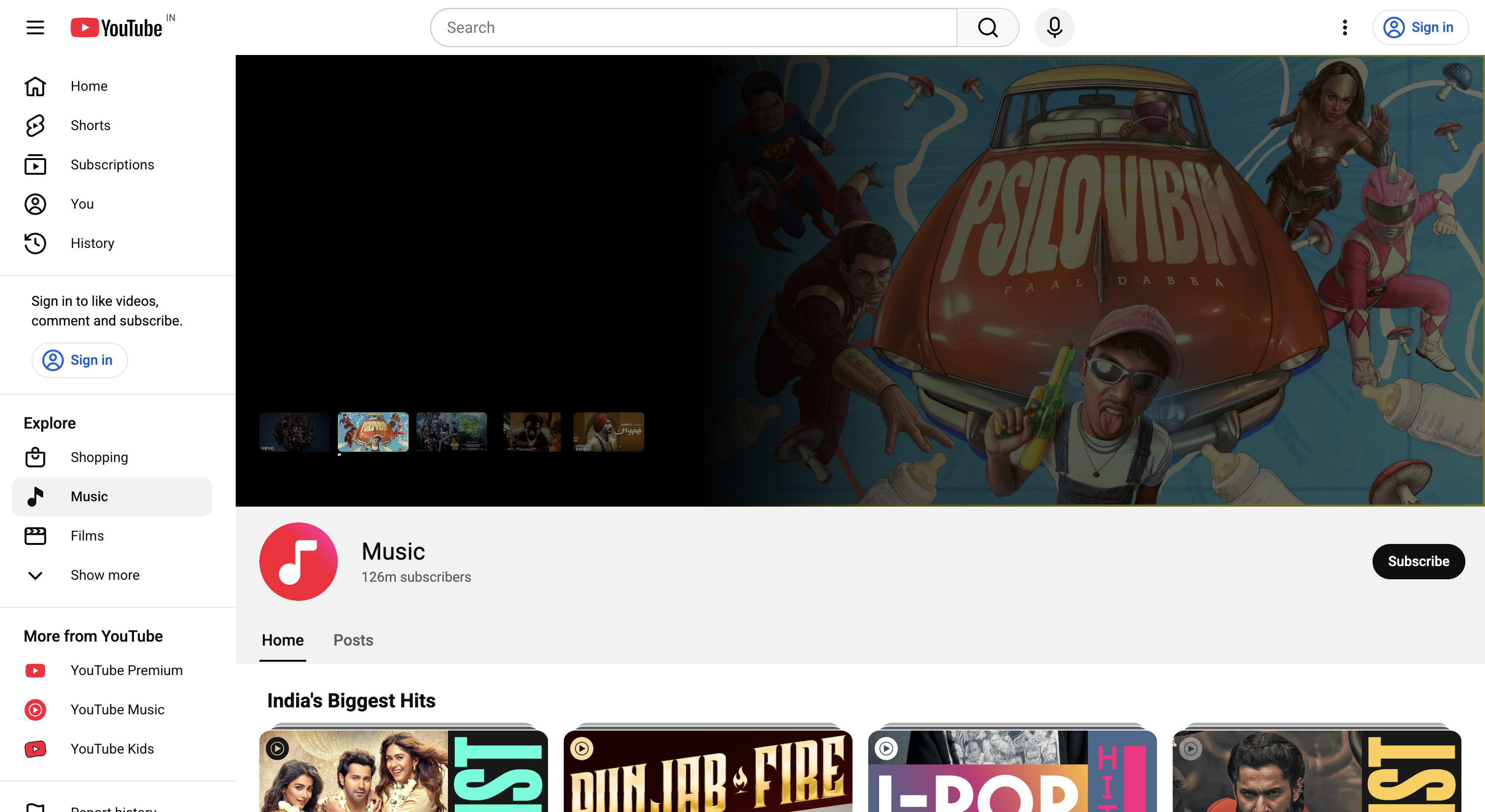Screen dimensions: 1485x812
Task: Click Sign in at top right
Action: coord(1421,27)
